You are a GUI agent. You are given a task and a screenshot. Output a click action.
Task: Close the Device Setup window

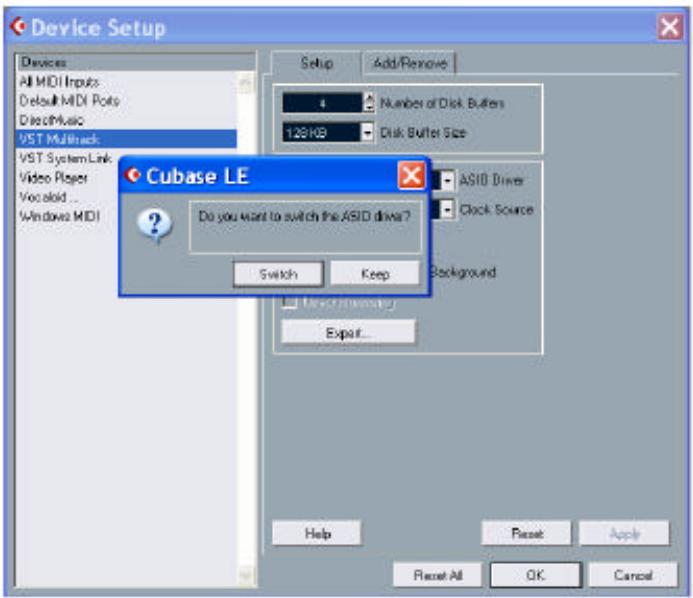point(670,27)
